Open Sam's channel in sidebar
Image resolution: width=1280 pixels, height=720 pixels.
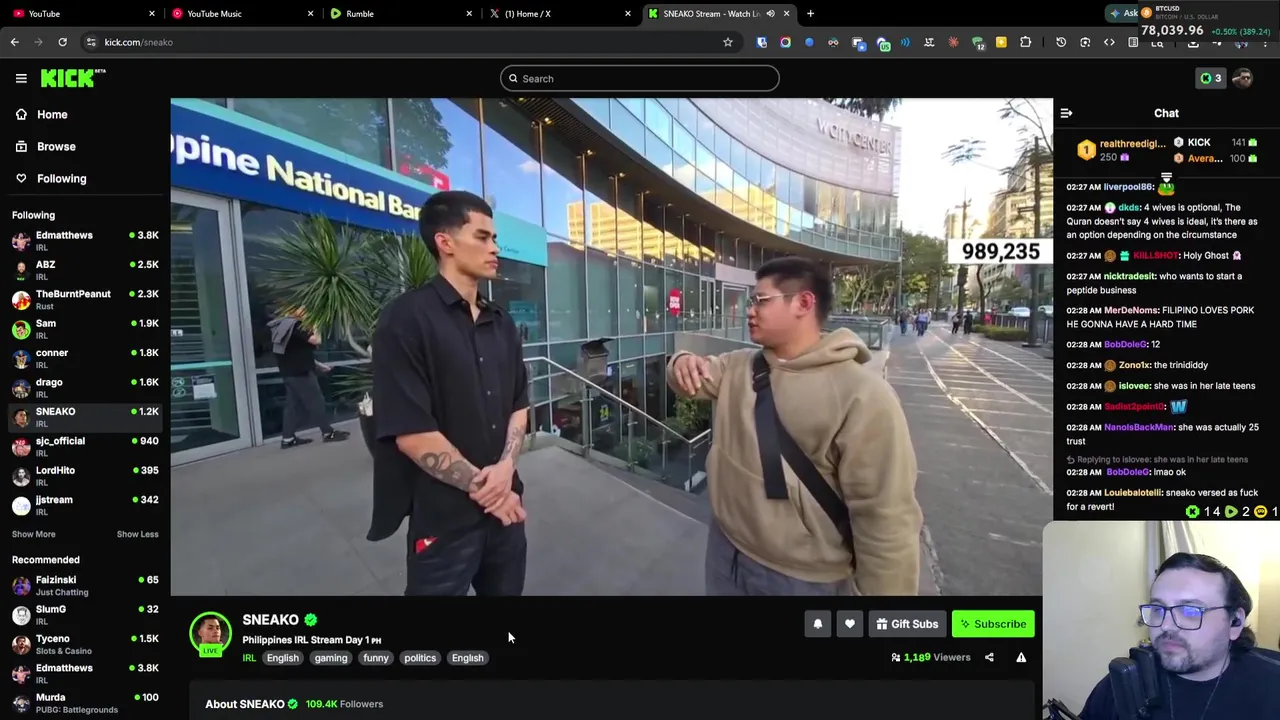pos(85,328)
